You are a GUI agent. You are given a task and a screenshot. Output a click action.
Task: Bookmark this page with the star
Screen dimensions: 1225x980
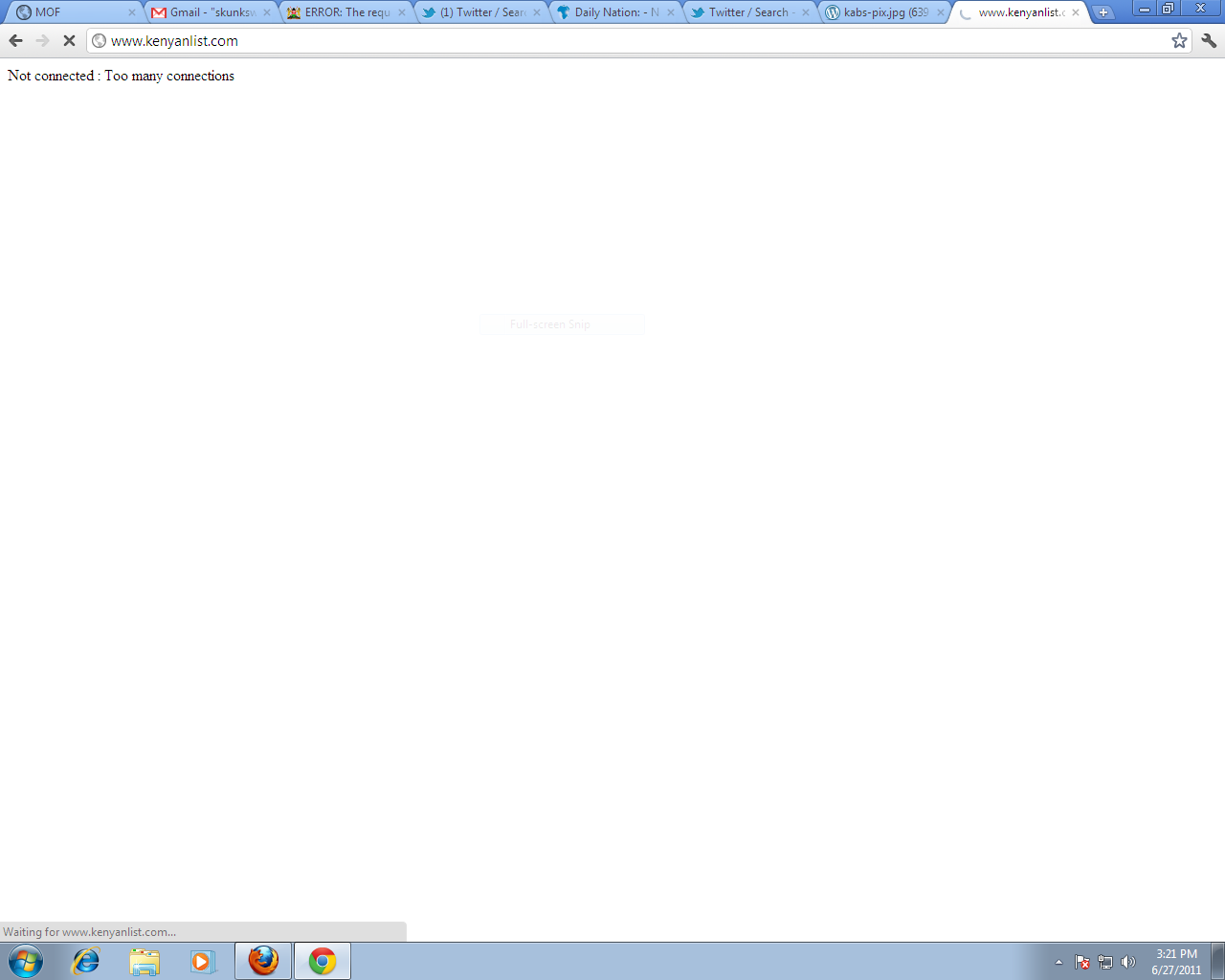tap(1179, 40)
